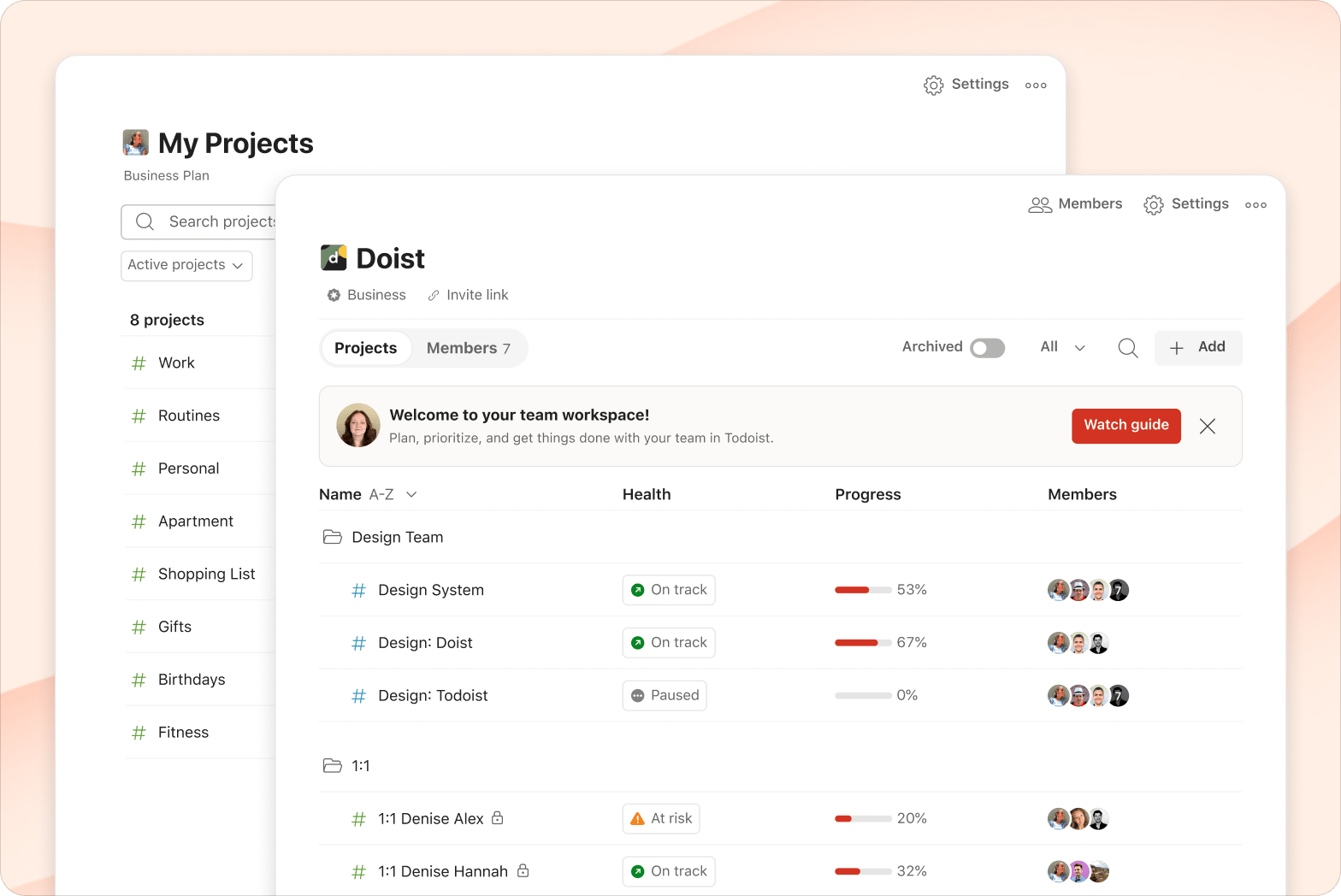Dismiss the welcome banner with the X
The image size is (1341, 896).
pyautogui.click(x=1208, y=426)
